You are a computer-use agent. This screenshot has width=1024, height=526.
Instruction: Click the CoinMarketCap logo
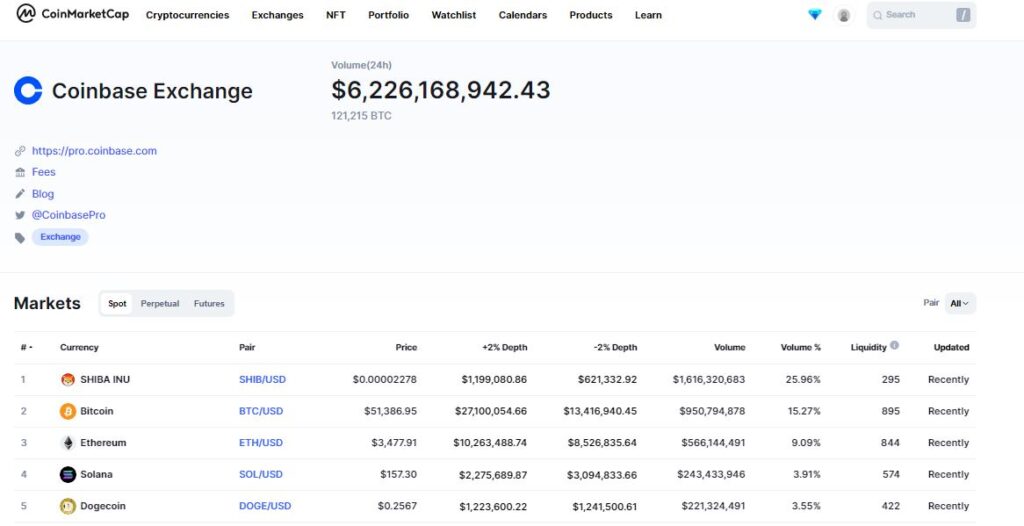coord(72,13)
